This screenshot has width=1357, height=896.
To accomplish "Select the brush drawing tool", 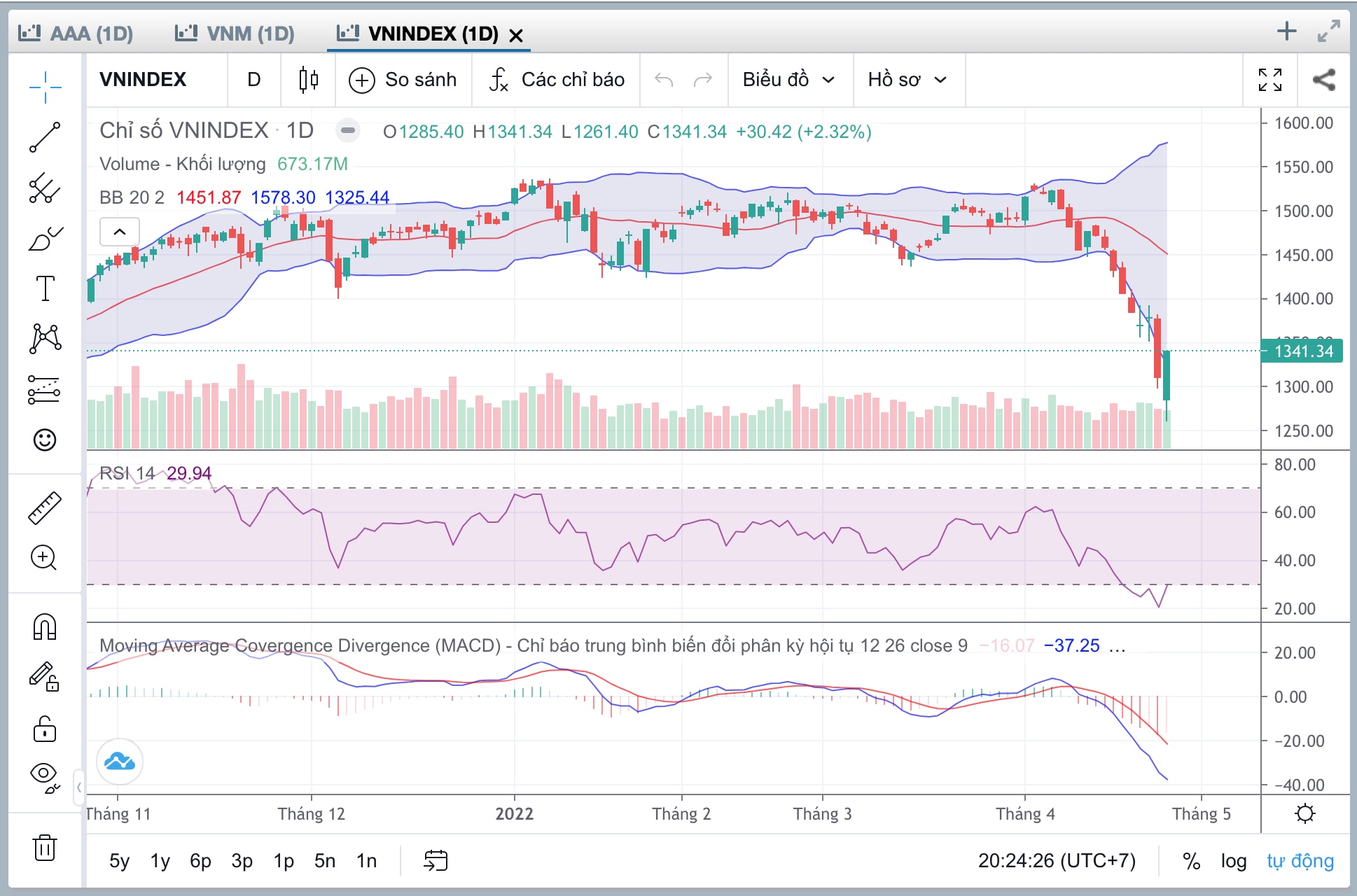I will pos(46,239).
